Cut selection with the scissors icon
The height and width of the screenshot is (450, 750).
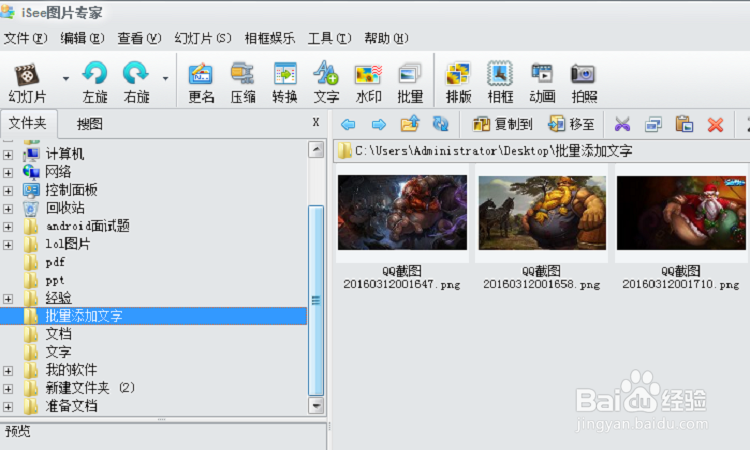(622, 125)
